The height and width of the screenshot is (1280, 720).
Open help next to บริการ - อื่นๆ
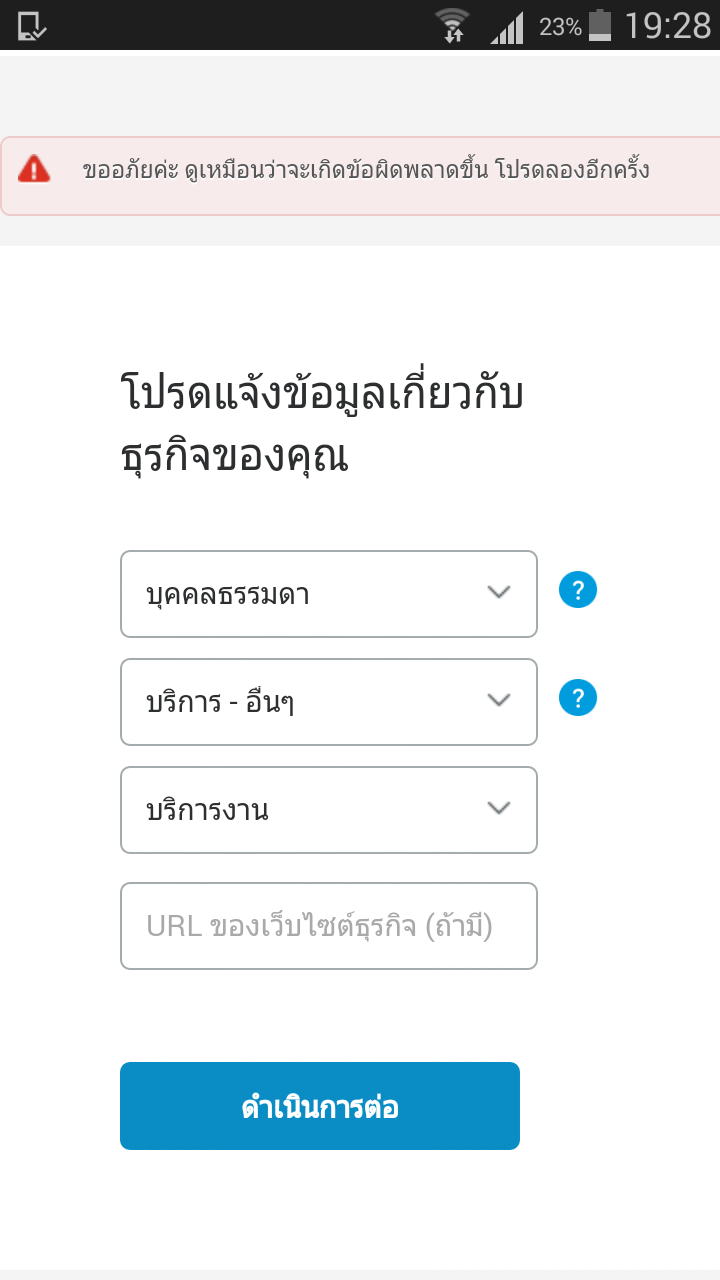click(578, 698)
